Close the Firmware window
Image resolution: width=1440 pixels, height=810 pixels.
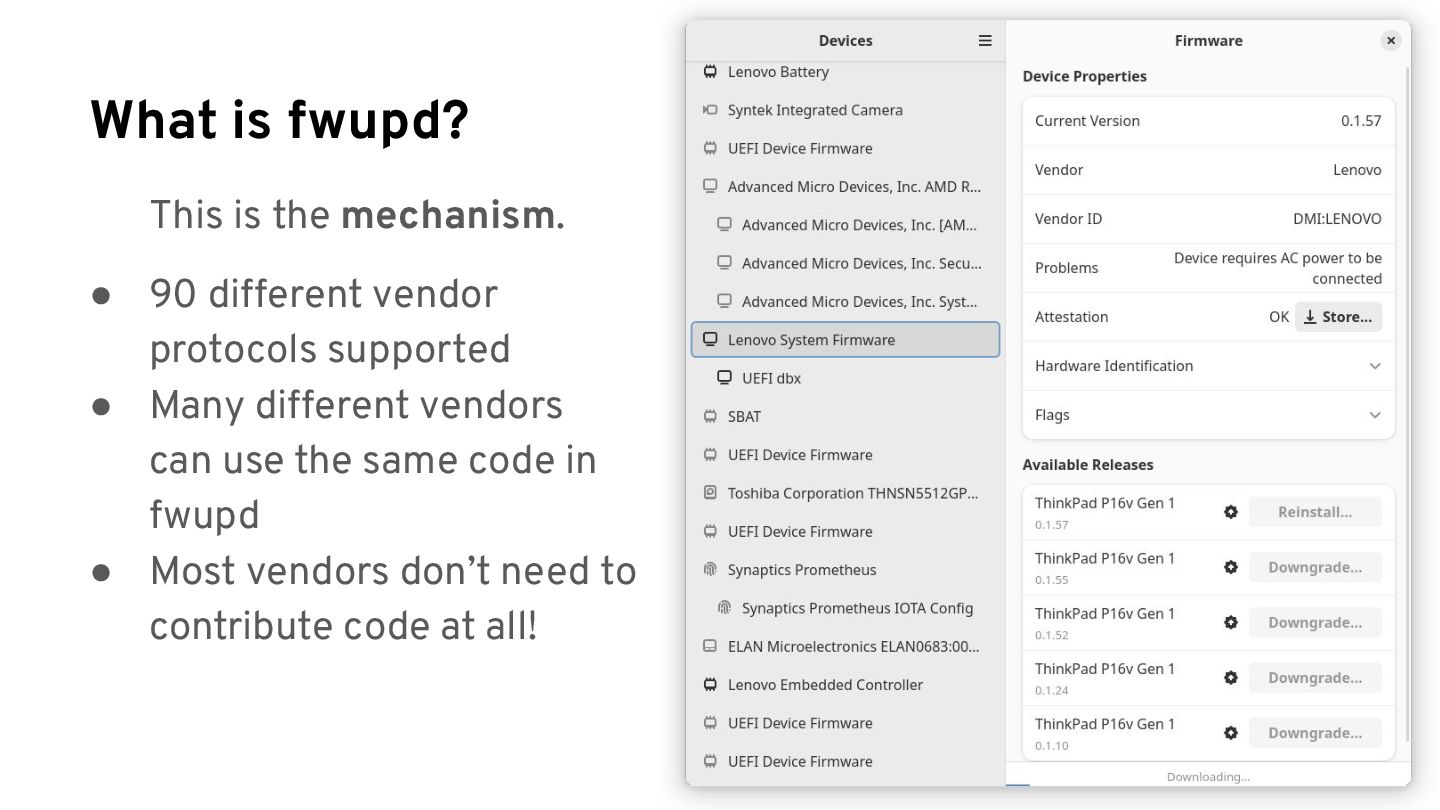pyautogui.click(x=1390, y=40)
